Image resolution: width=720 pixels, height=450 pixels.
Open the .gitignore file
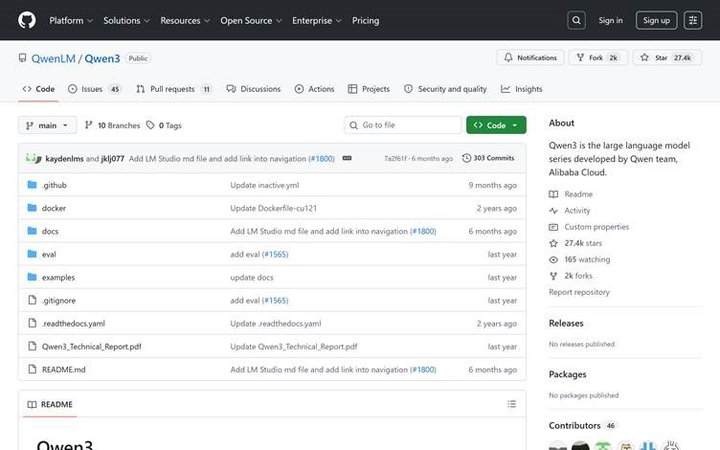click(59, 300)
